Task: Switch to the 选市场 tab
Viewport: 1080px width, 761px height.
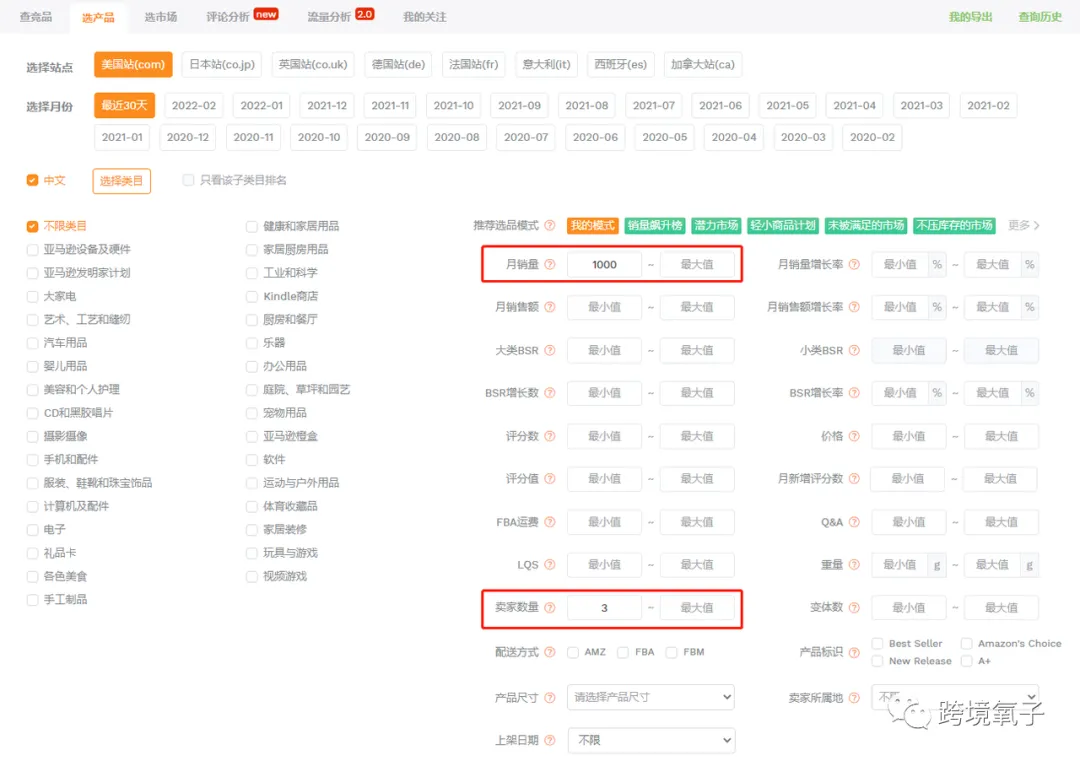Action: pyautogui.click(x=160, y=17)
